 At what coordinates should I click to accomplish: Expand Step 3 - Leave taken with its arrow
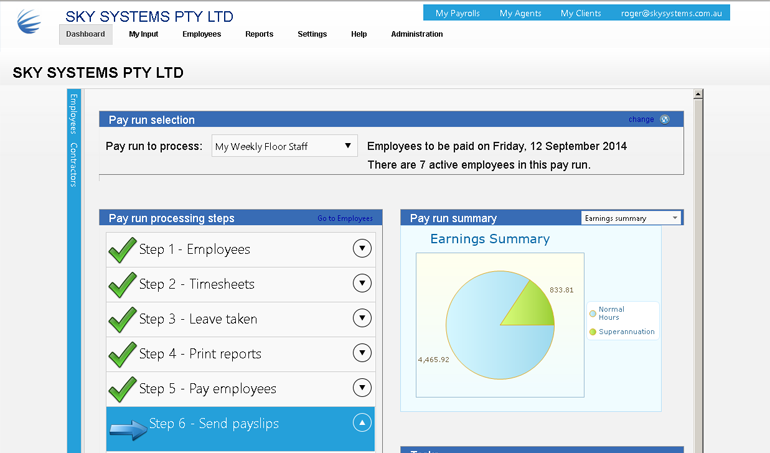362,318
